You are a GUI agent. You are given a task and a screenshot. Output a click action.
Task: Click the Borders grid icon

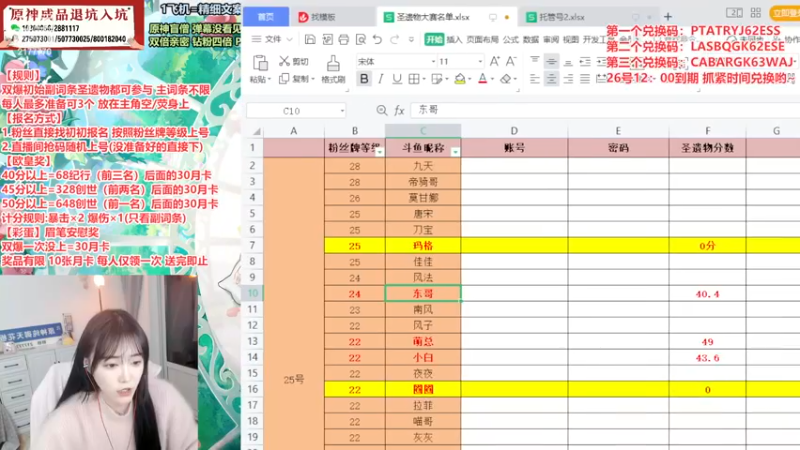[x=413, y=79]
